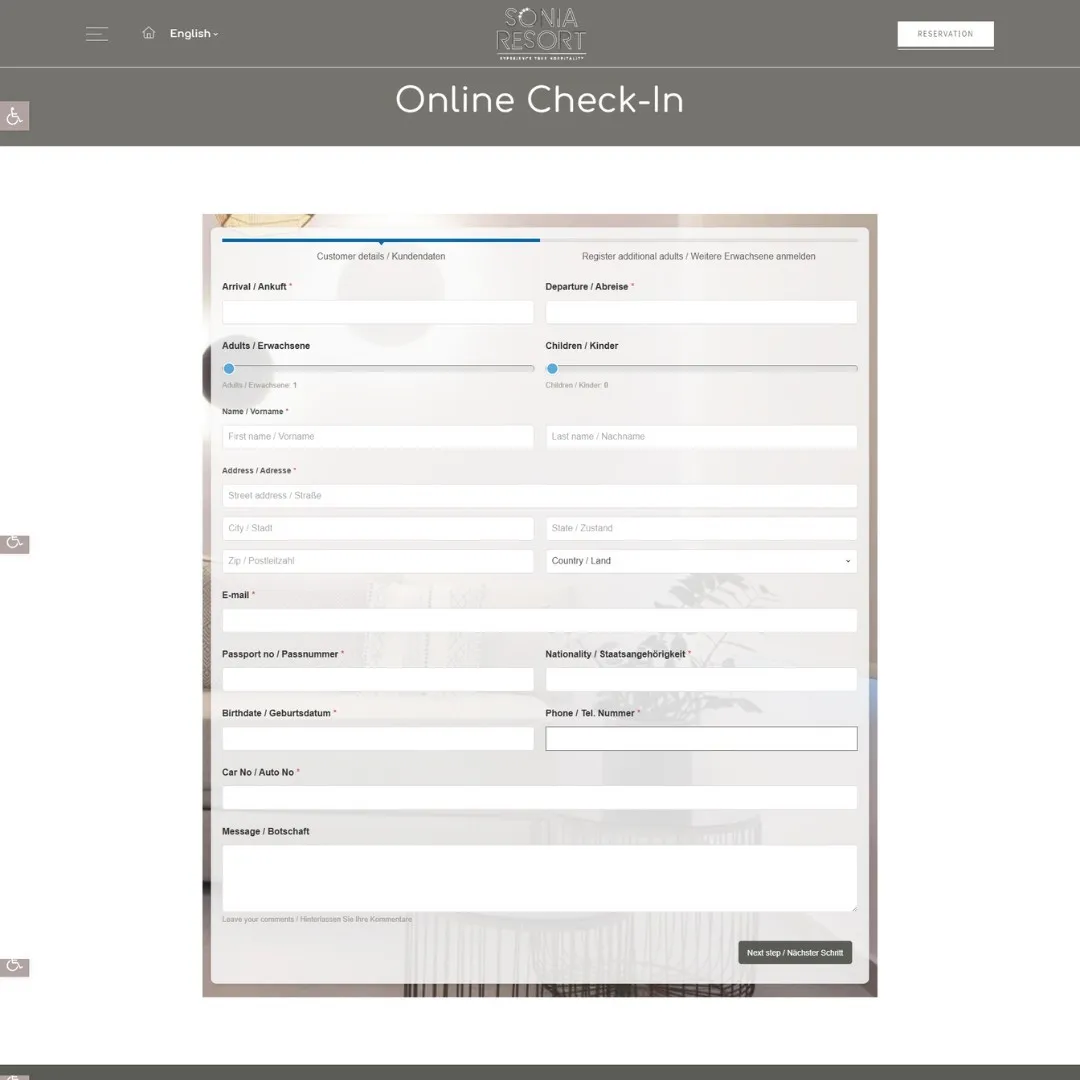Viewport: 1080px width, 1080px height.
Task: Click the "Adults / Erwachsene: 1" value text
Action: pyautogui.click(x=259, y=385)
